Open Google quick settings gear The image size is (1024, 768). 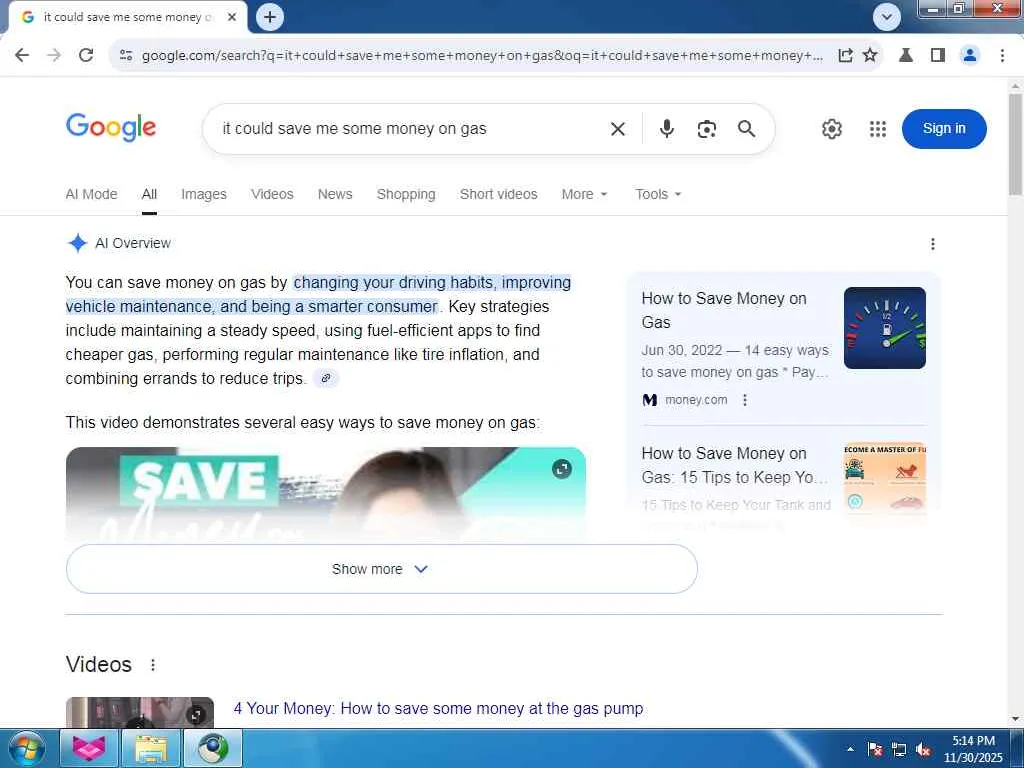[831, 129]
